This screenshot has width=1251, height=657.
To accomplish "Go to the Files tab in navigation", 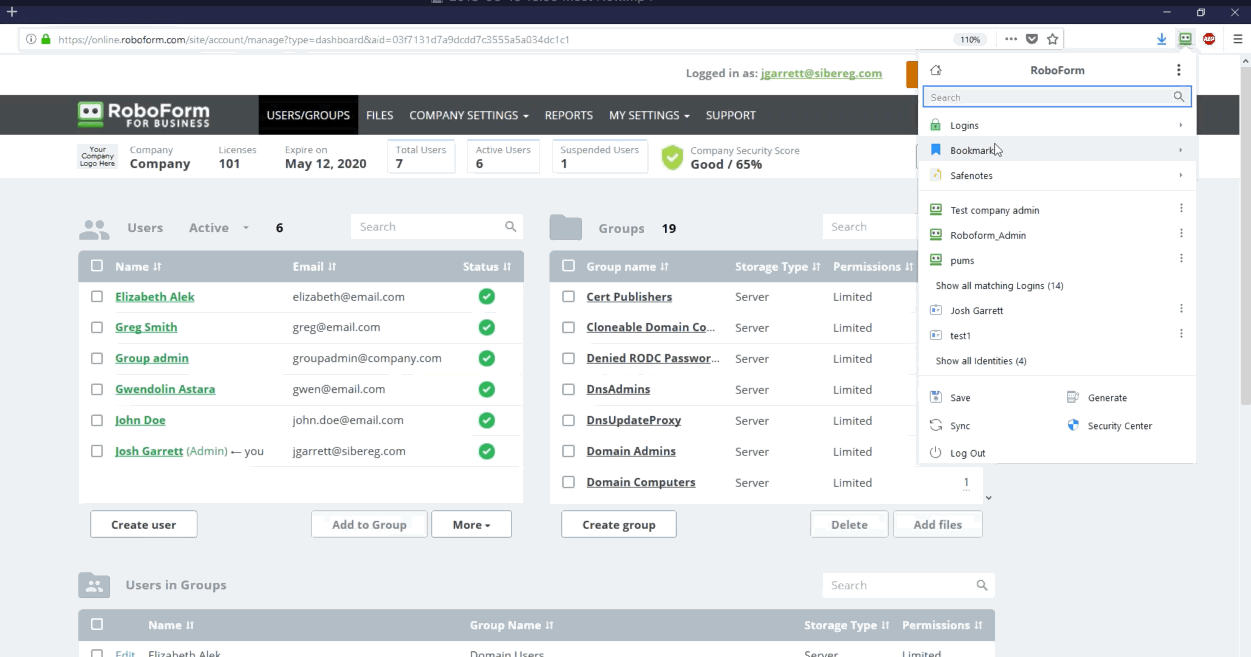I will point(379,115).
